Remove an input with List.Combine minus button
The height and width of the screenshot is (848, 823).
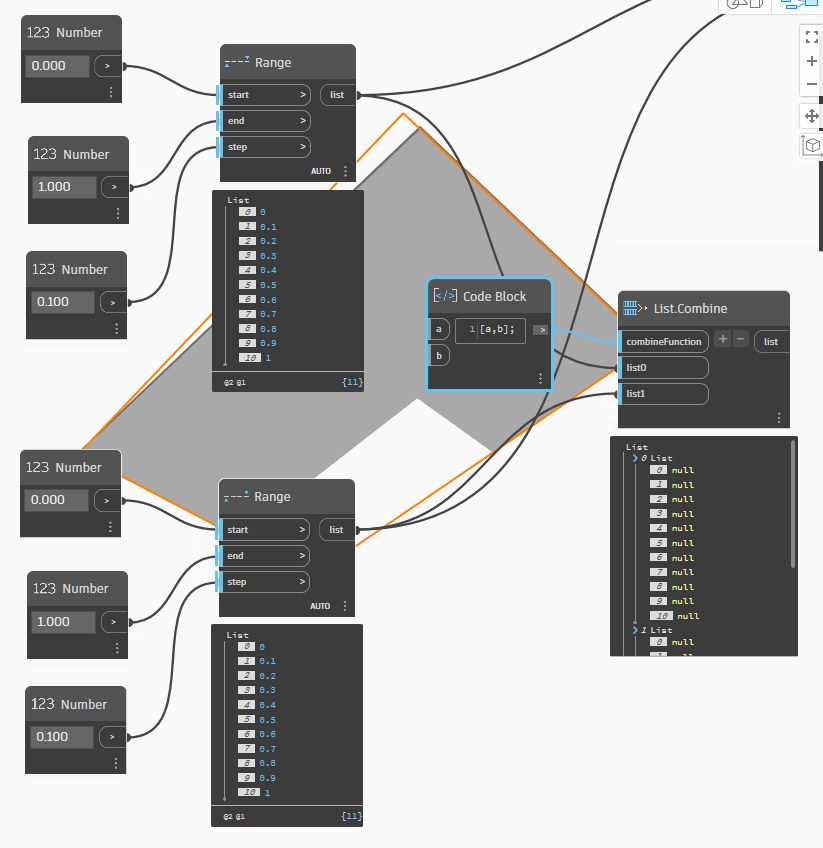tap(739, 341)
